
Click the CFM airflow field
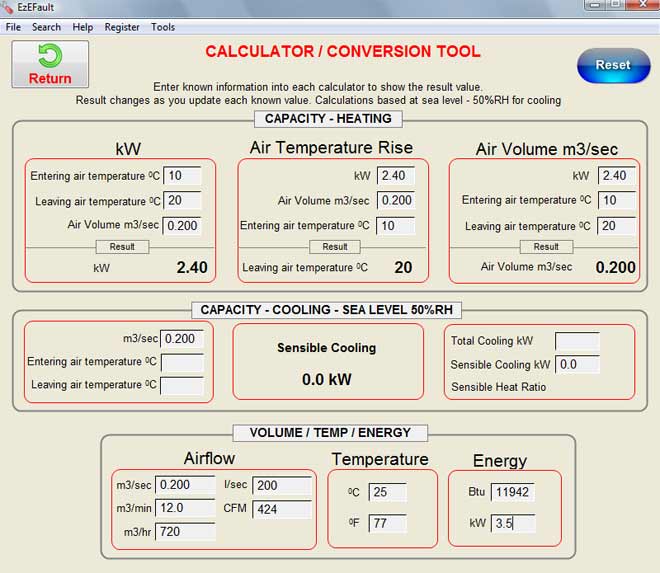[x=281, y=508]
